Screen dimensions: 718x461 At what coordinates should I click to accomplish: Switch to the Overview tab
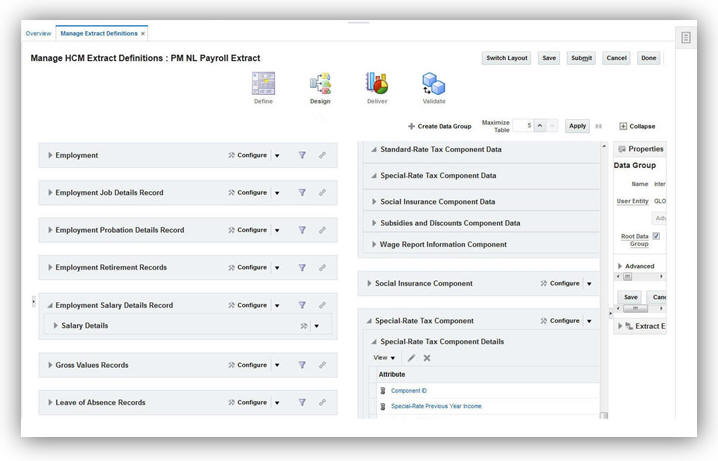(x=38, y=33)
